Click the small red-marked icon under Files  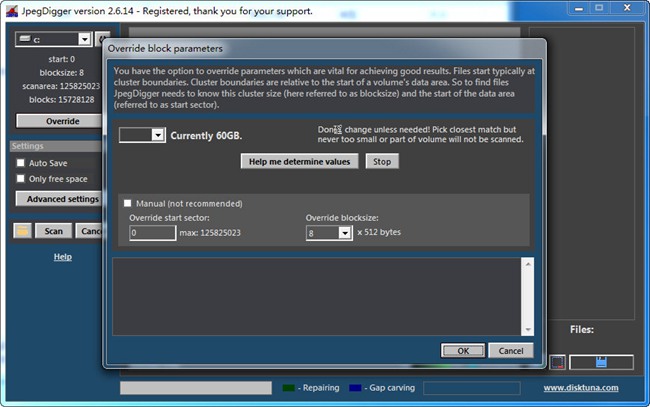558,361
